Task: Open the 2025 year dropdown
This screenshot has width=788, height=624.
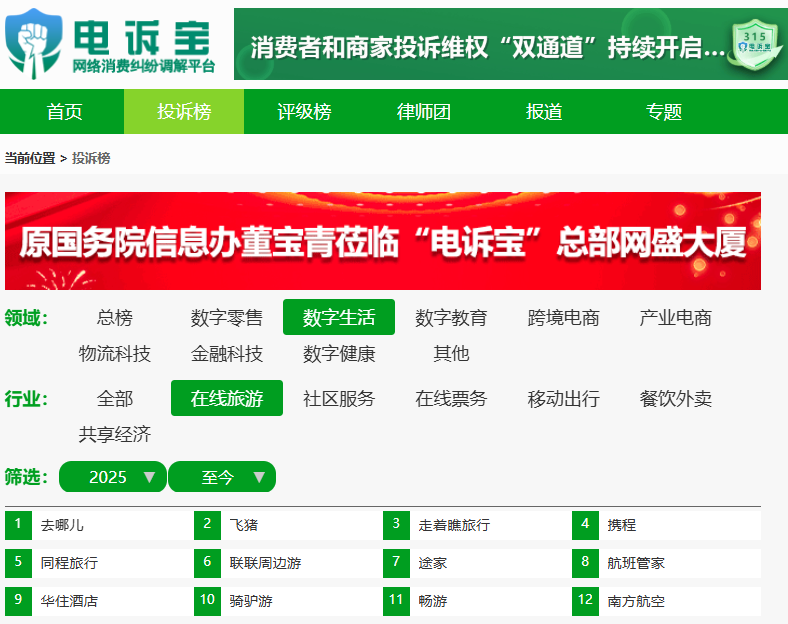Action: click(x=113, y=476)
